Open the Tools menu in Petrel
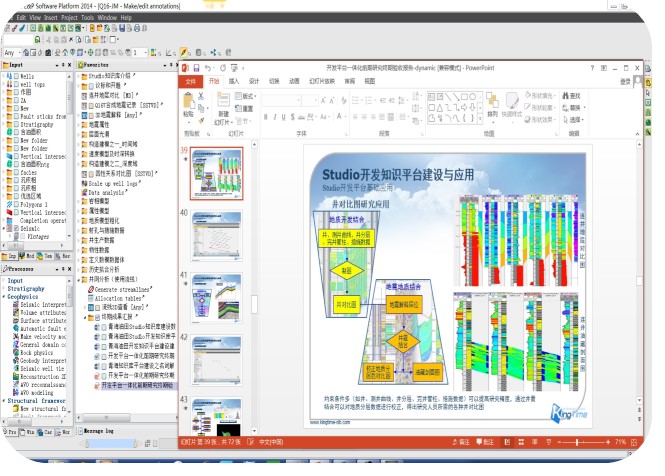665x476 pixels. click(x=87, y=17)
